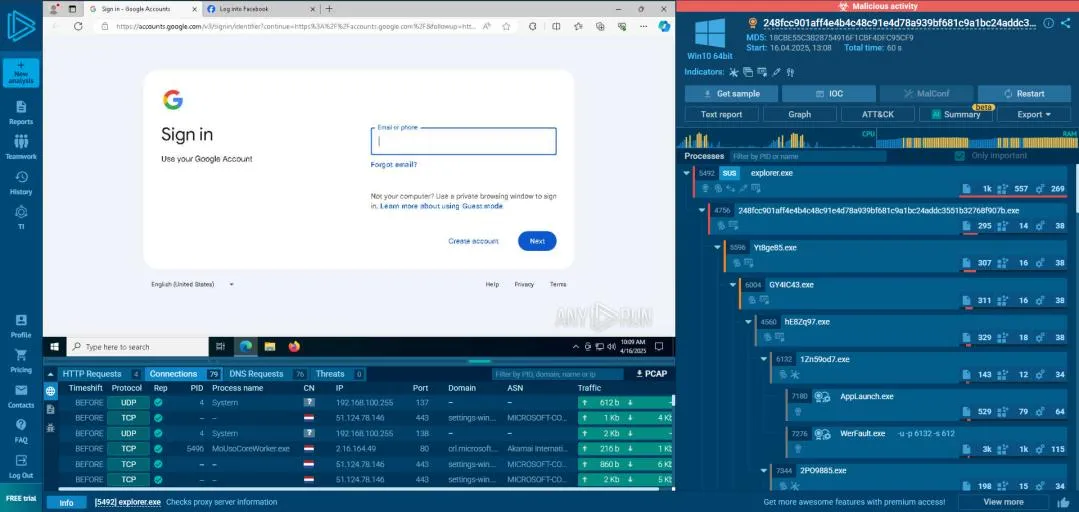The width and height of the screenshot is (1079, 512).
Task: Open the History section icon
Action: click(21, 177)
